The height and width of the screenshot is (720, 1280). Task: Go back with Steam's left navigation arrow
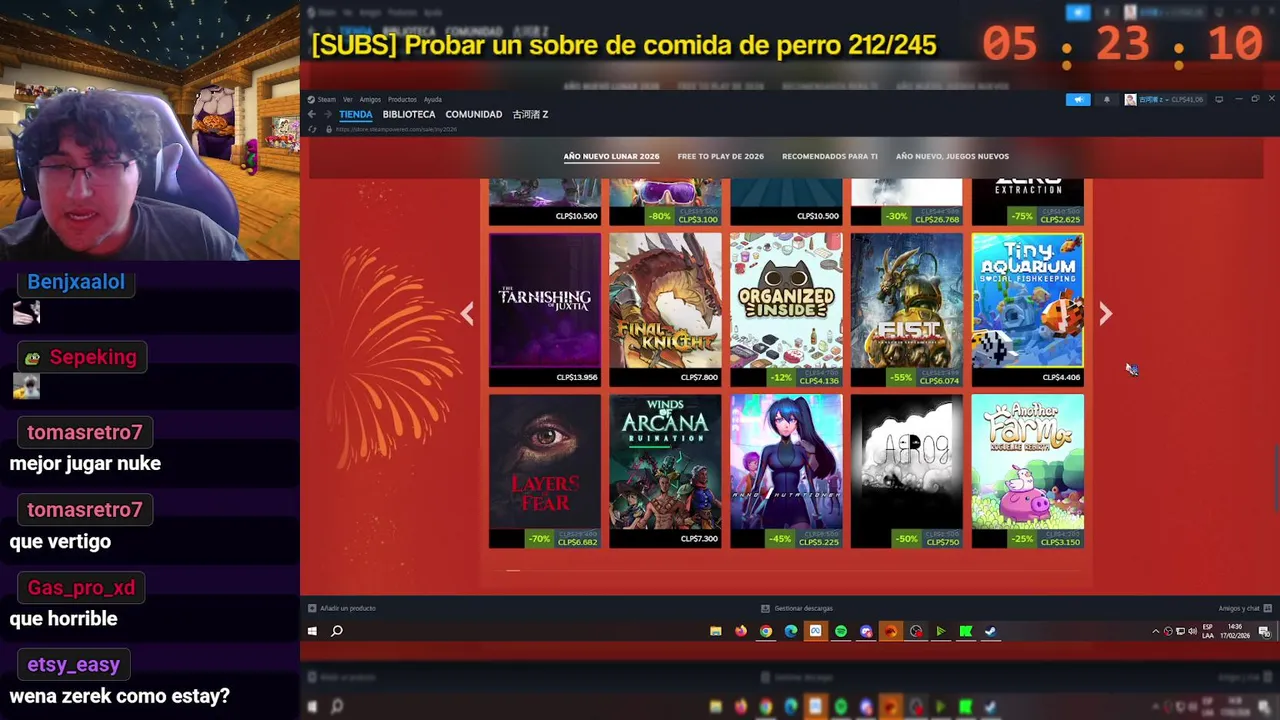tap(311, 114)
